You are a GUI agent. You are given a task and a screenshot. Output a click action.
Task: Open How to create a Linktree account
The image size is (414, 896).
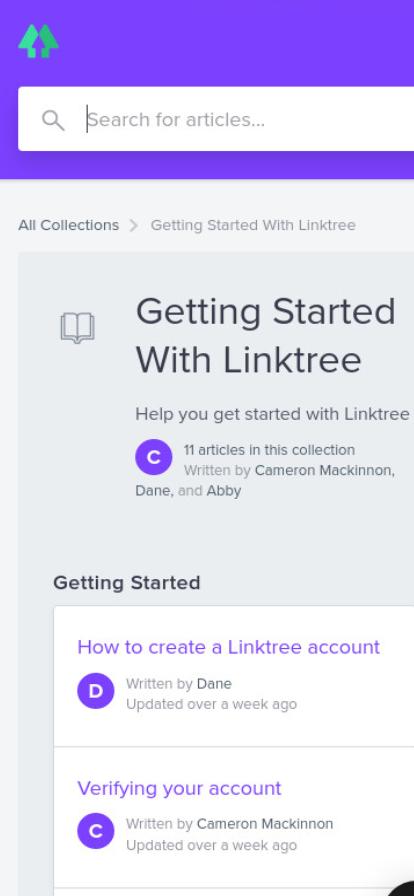(229, 647)
